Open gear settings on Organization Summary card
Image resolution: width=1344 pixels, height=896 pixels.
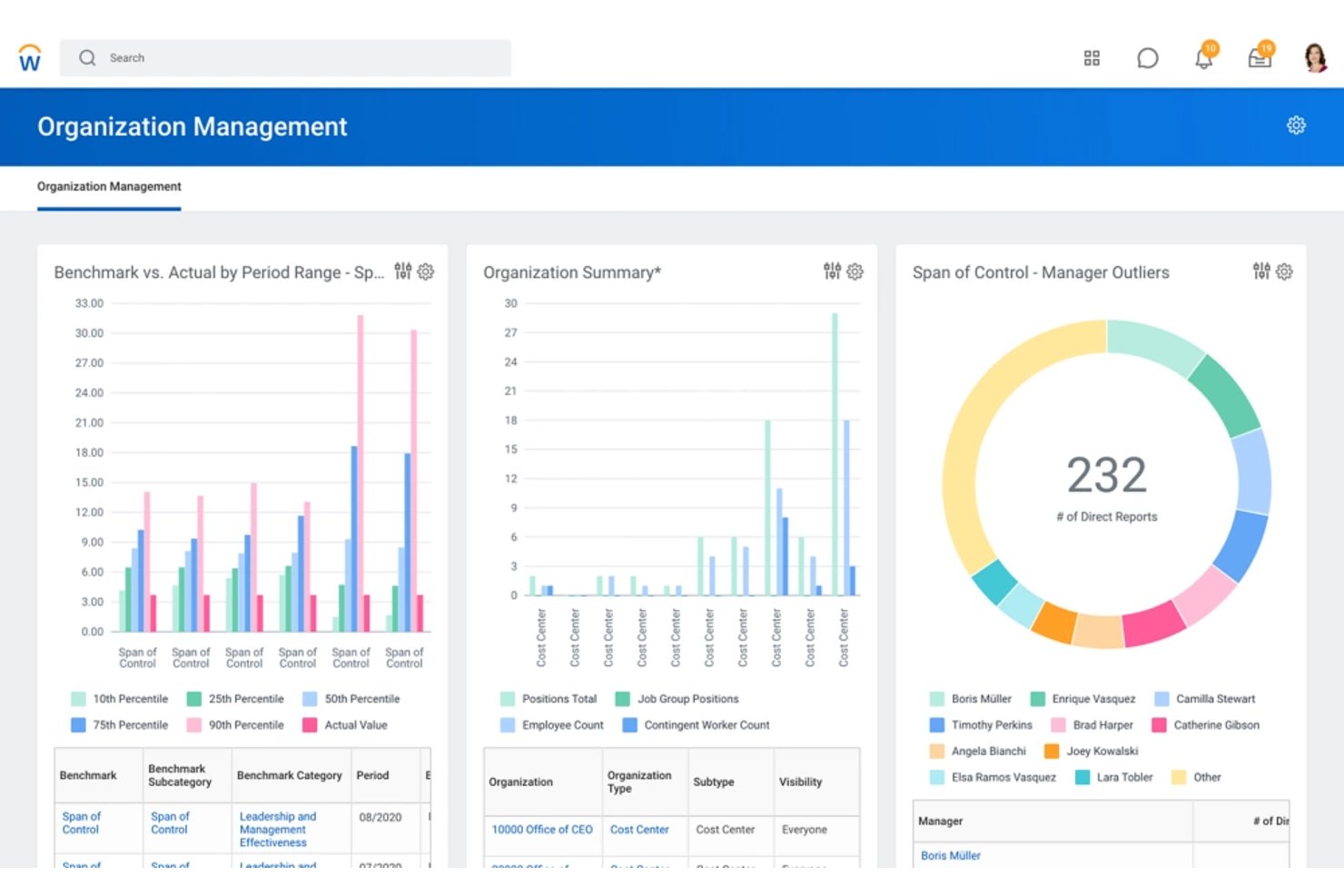[855, 271]
